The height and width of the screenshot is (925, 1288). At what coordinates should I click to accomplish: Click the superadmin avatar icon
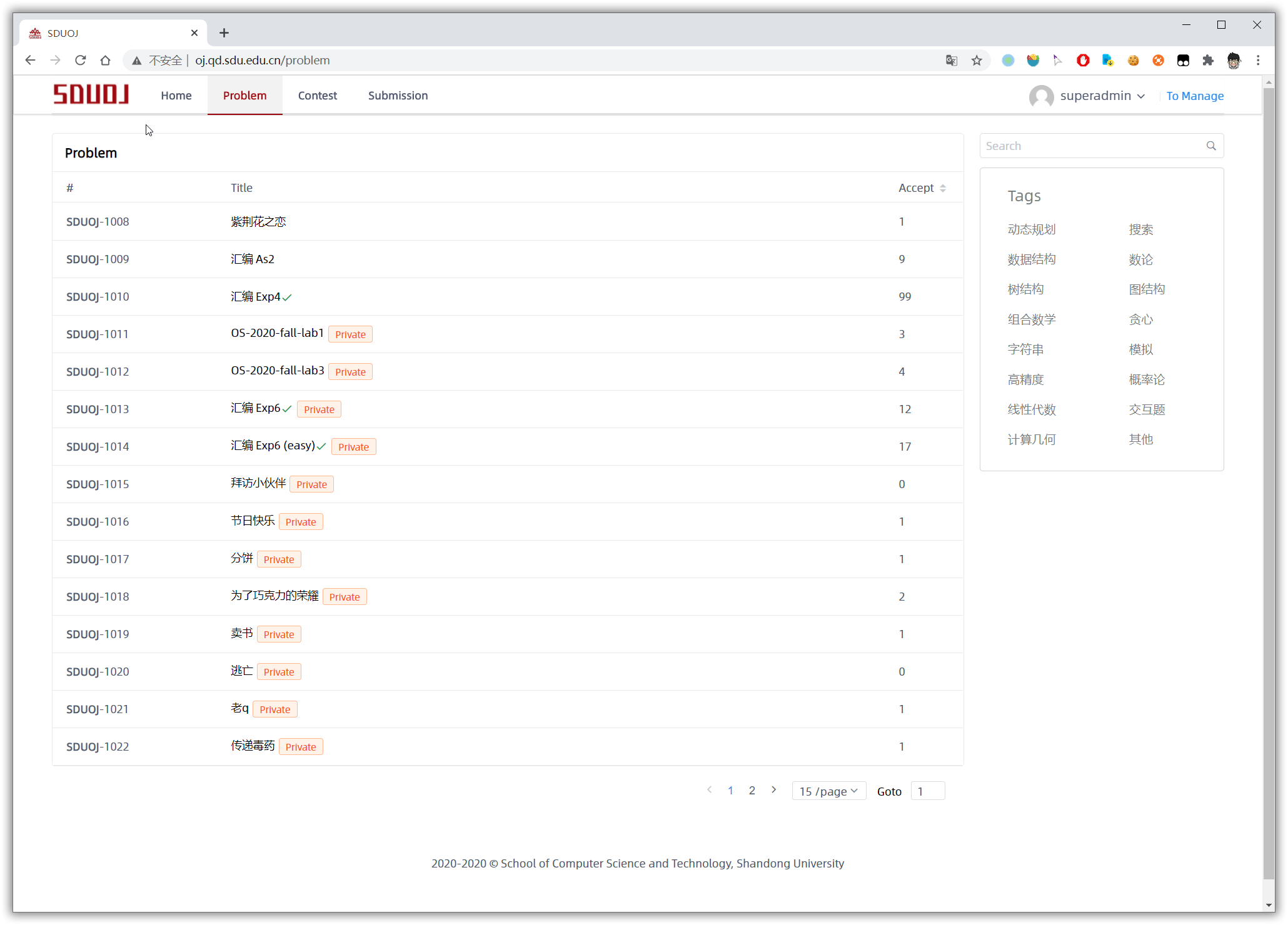[1041, 96]
